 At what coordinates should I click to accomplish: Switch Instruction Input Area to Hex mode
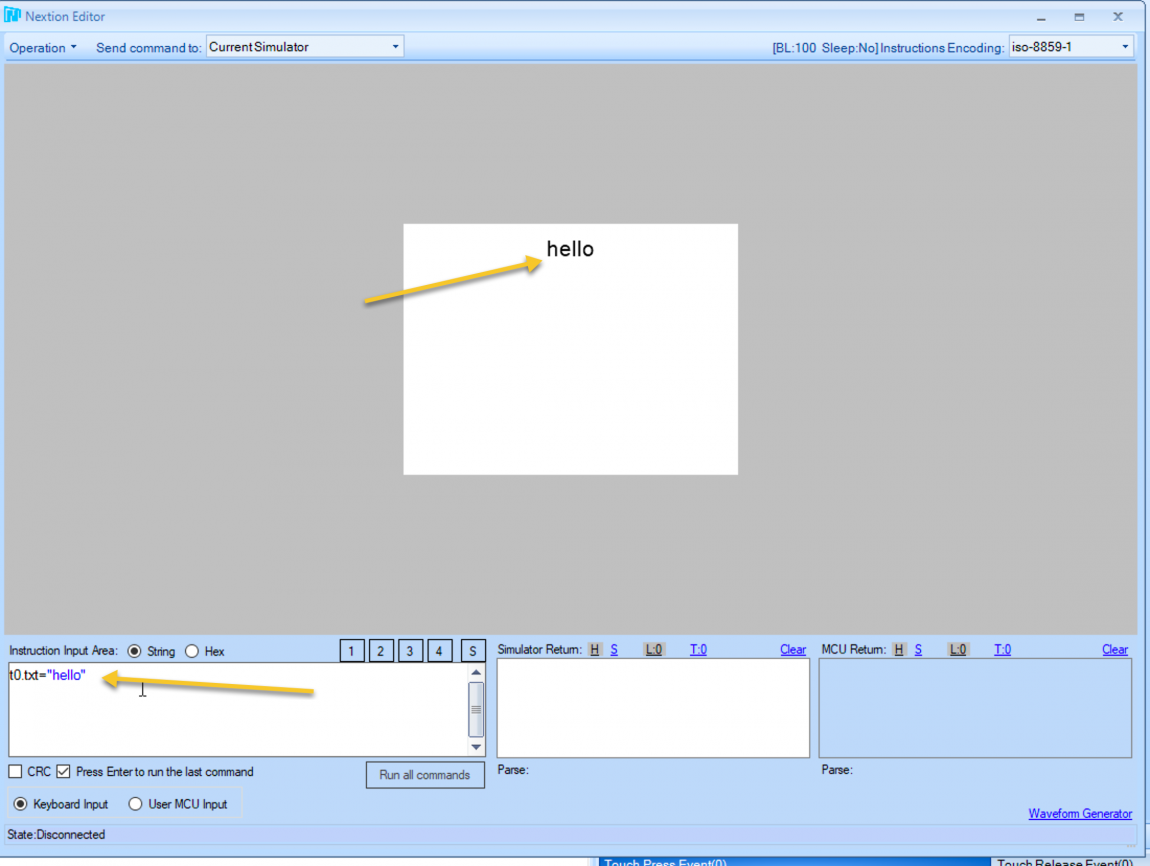[190, 651]
